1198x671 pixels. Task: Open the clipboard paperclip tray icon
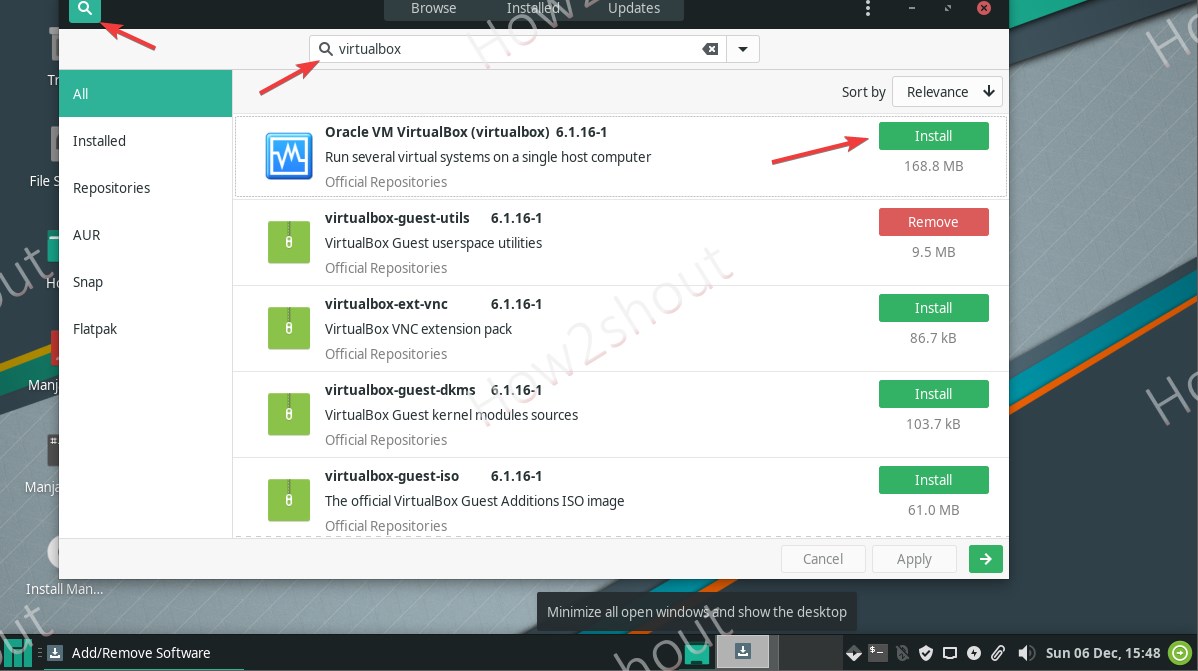pyautogui.click(x=998, y=653)
